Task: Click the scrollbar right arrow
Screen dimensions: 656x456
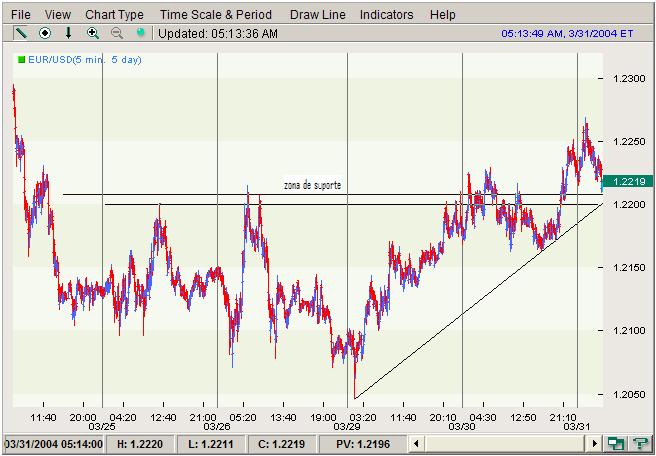Action: pyautogui.click(x=594, y=443)
